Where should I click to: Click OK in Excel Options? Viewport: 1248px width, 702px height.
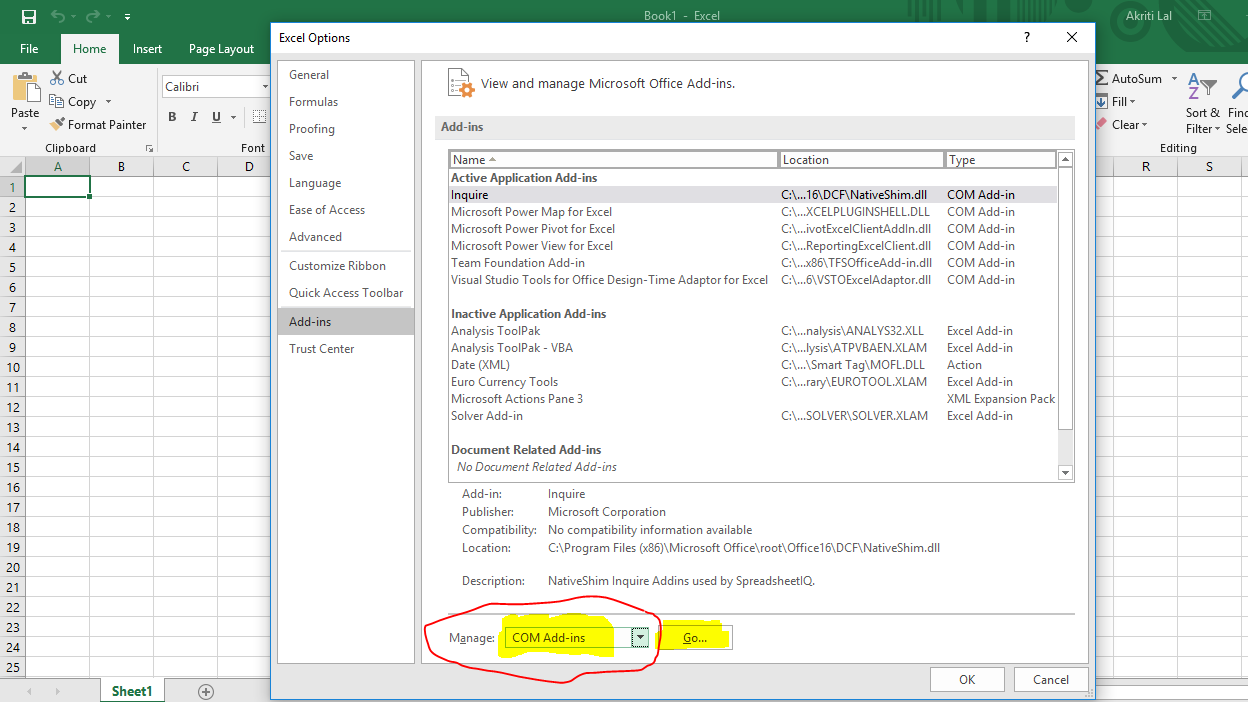pyautogui.click(x=967, y=679)
